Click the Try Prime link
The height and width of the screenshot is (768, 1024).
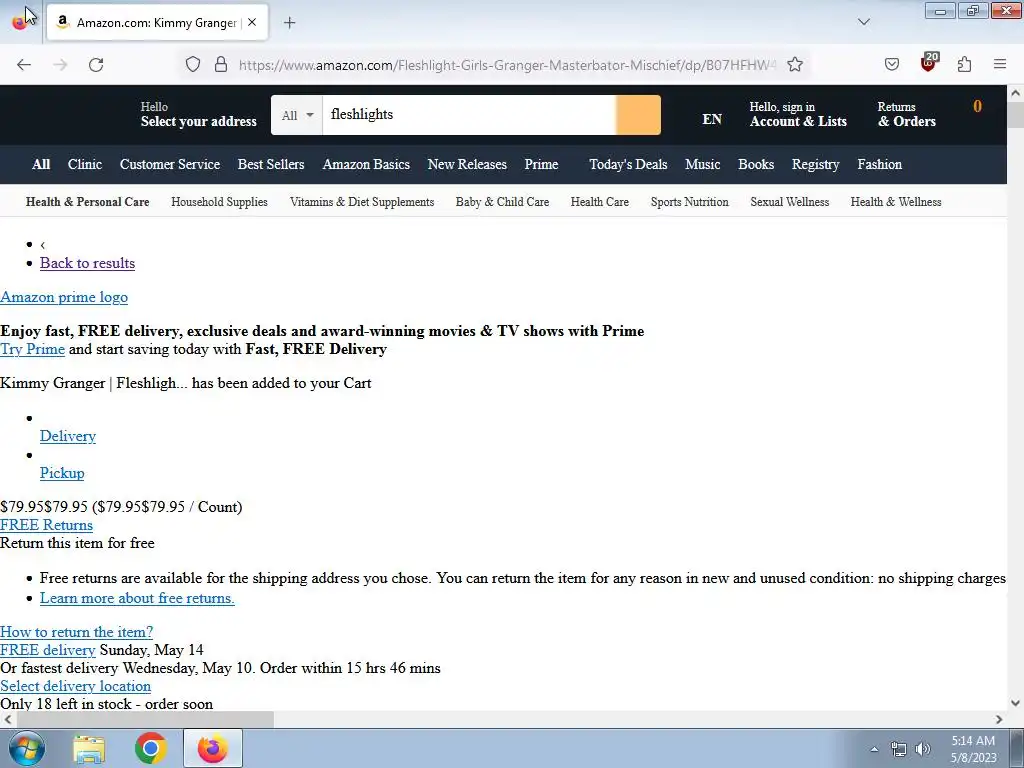coord(33,349)
